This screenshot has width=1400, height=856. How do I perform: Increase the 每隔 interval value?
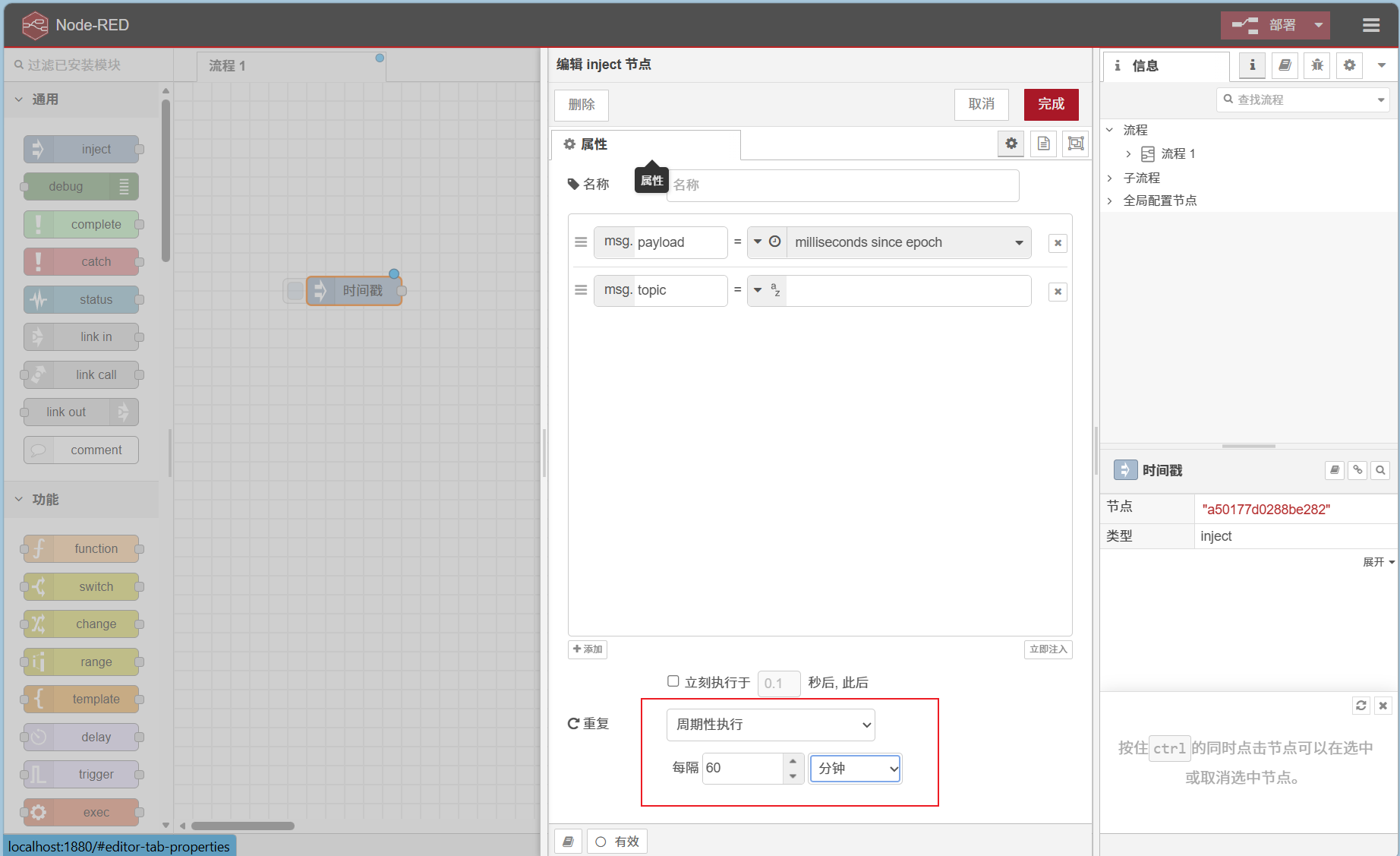coord(793,761)
